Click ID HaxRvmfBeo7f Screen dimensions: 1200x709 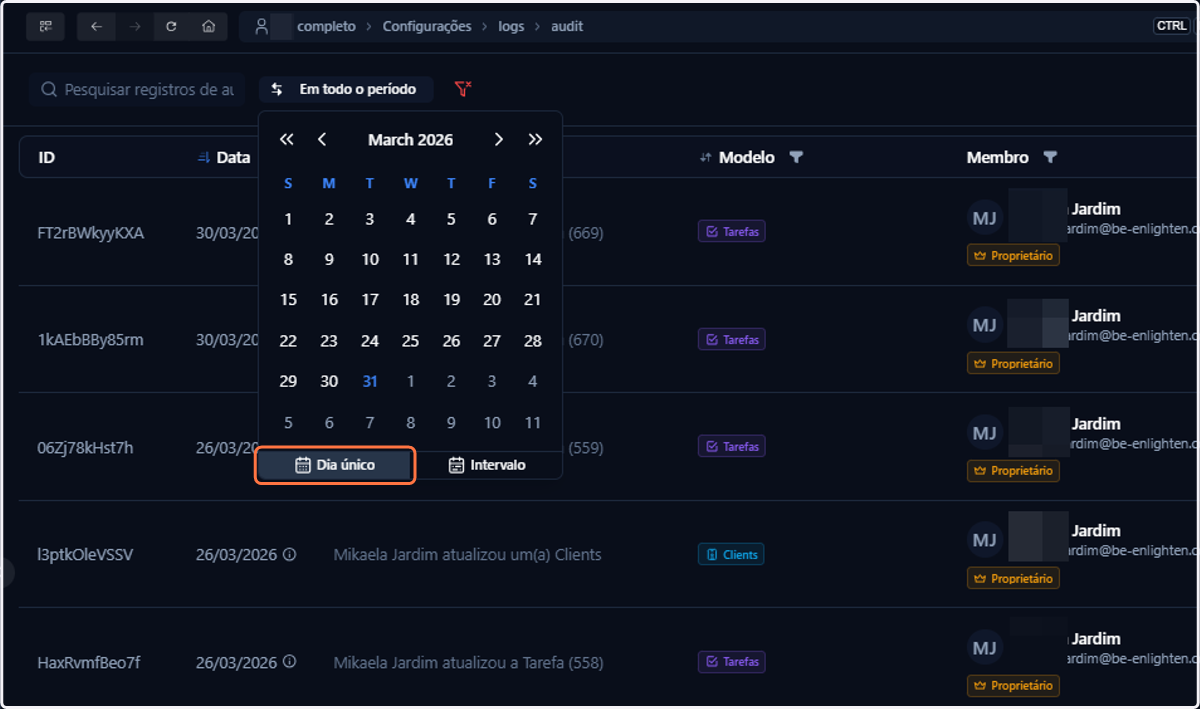click(x=89, y=662)
